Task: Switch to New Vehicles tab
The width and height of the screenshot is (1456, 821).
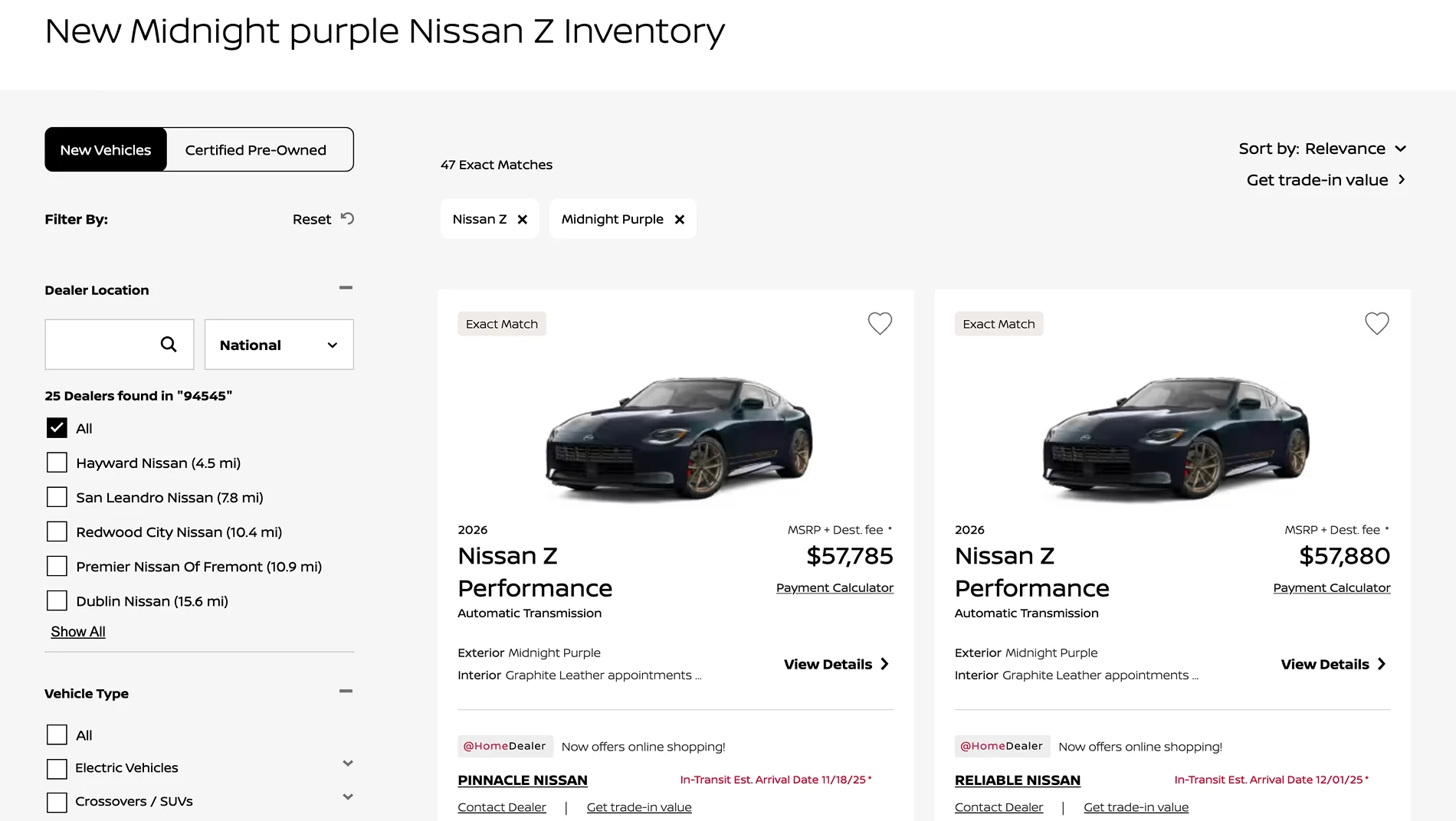Action: pyautogui.click(x=106, y=150)
